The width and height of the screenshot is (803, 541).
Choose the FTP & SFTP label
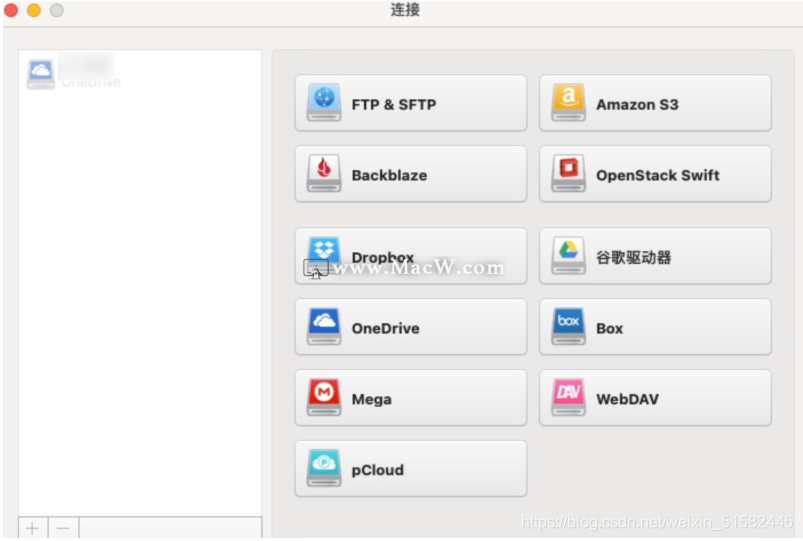point(394,105)
